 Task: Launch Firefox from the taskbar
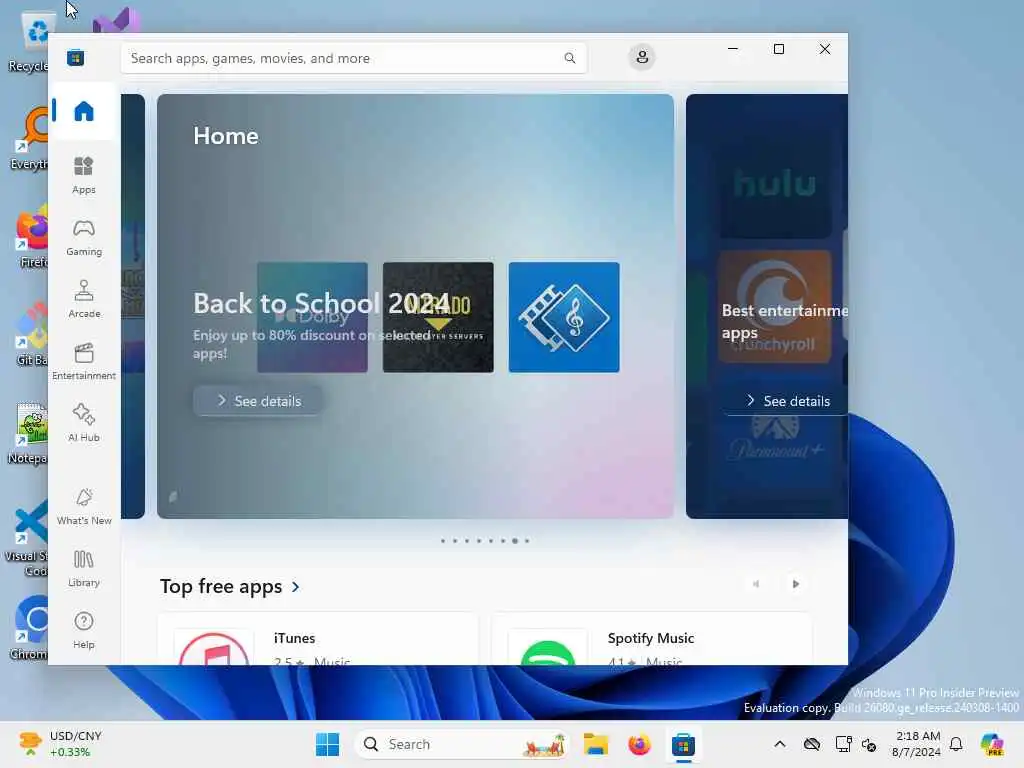[x=639, y=744]
